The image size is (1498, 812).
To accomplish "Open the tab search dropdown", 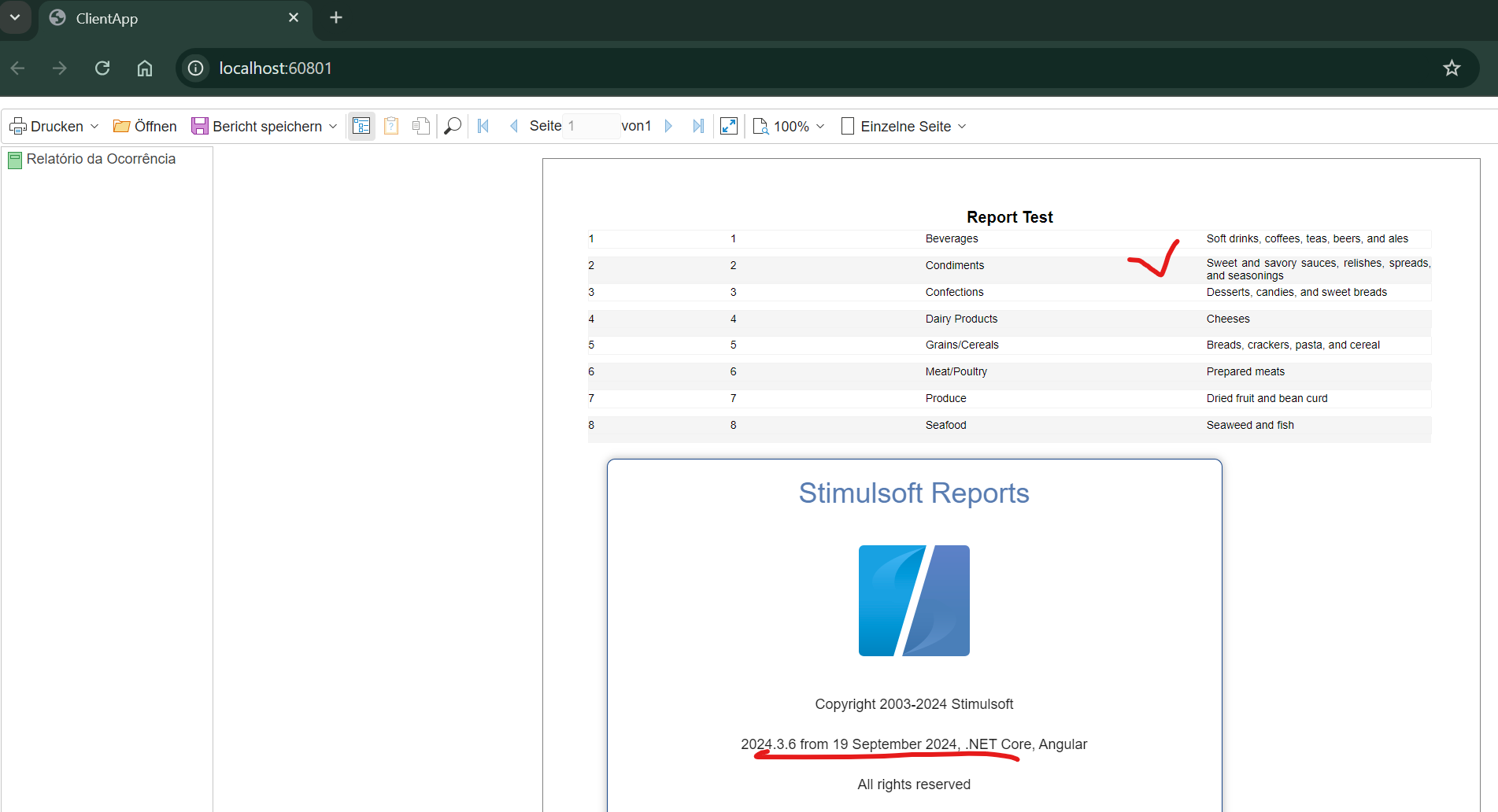I will point(15,17).
